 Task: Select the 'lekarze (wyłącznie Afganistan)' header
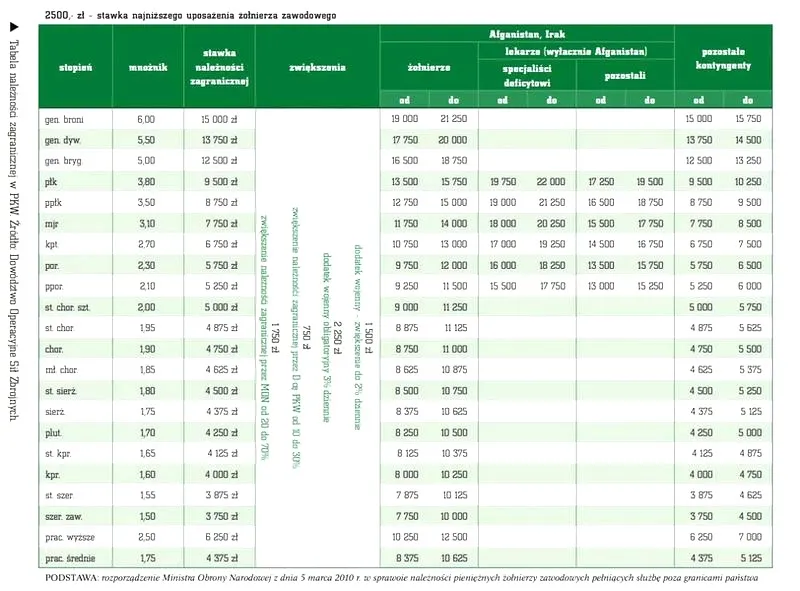point(576,51)
